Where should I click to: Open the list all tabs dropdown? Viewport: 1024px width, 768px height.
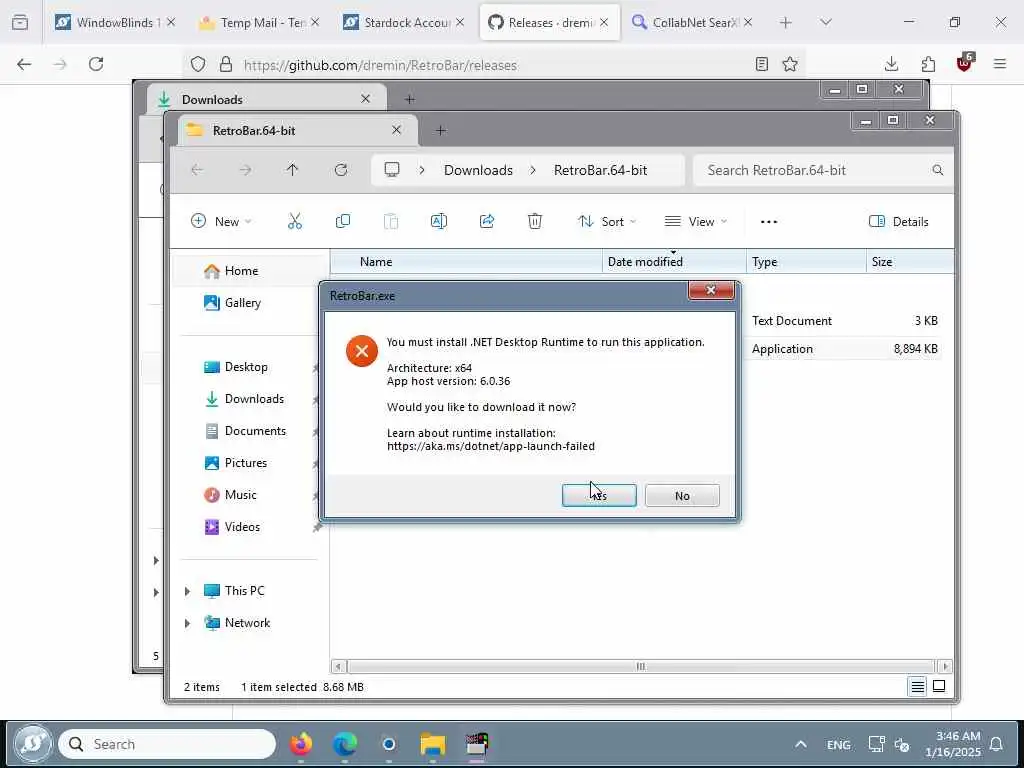(825, 22)
